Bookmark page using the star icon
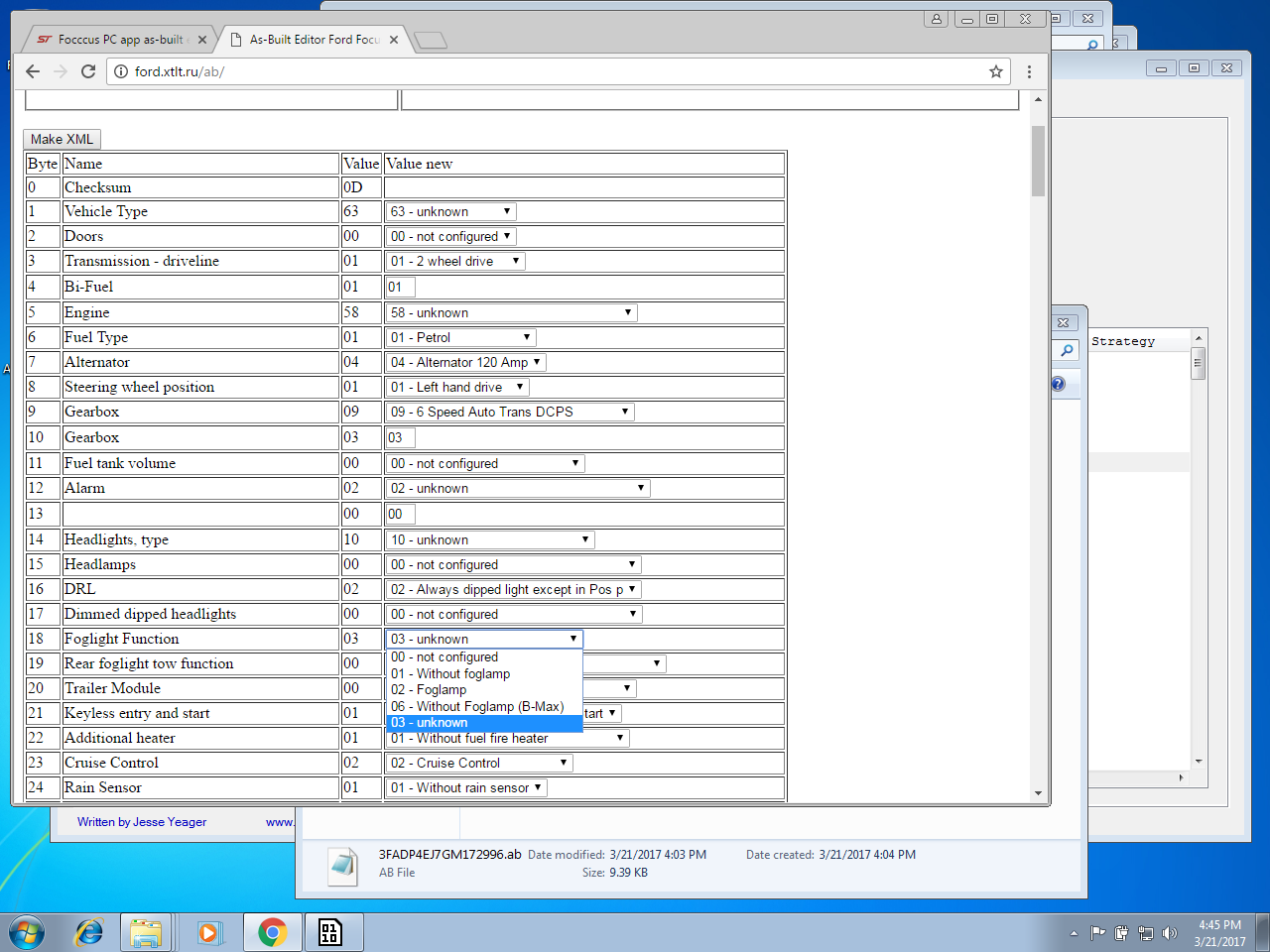 (x=996, y=71)
